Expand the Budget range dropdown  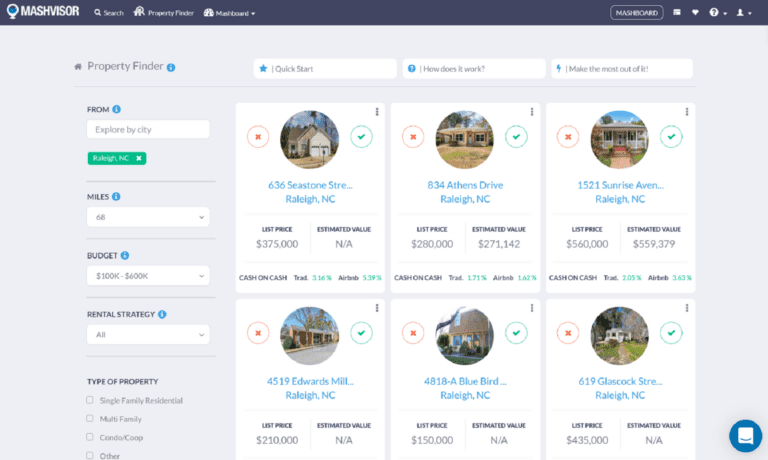click(147, 275)
